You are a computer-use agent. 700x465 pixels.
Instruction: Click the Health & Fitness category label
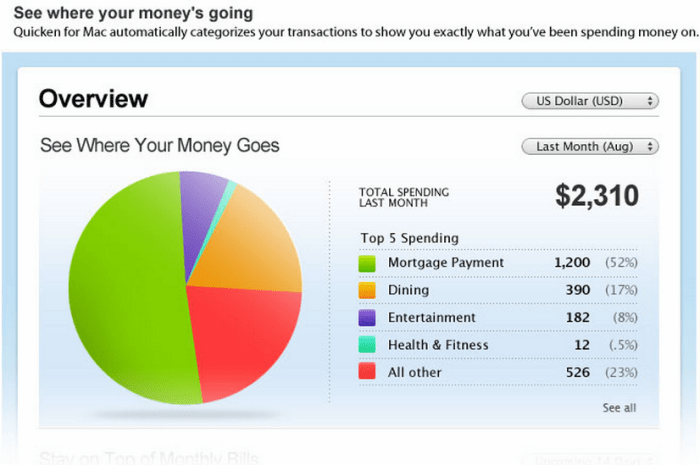(x=438, y=345)
